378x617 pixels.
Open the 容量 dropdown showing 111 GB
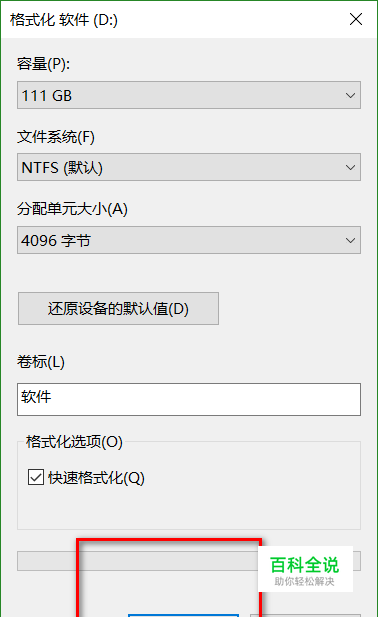189,95
